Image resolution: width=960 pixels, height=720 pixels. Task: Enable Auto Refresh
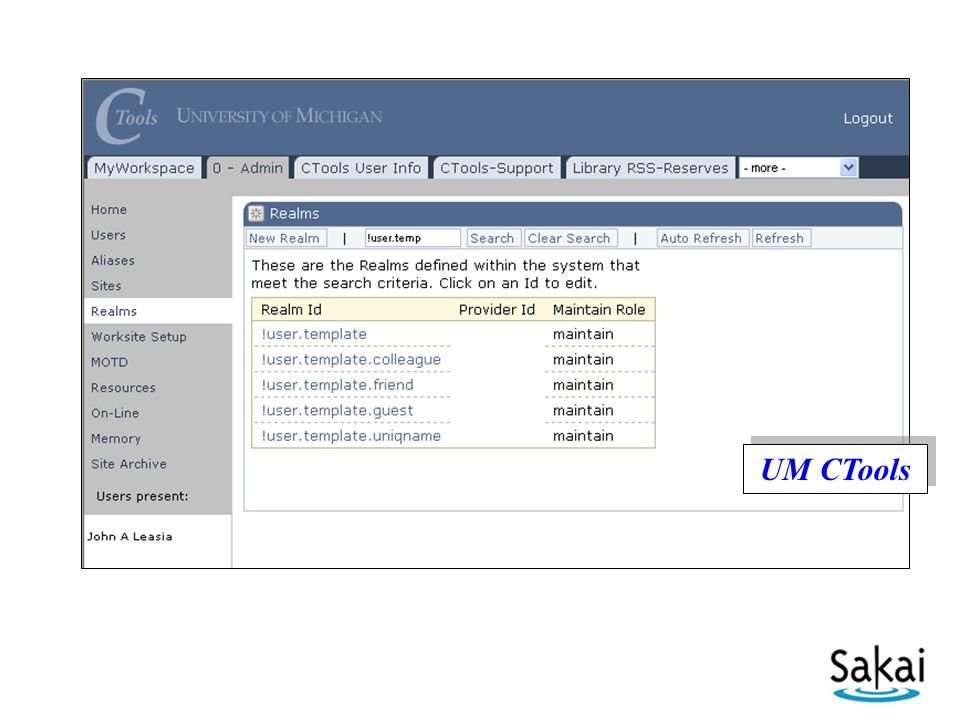coord(701,238)
